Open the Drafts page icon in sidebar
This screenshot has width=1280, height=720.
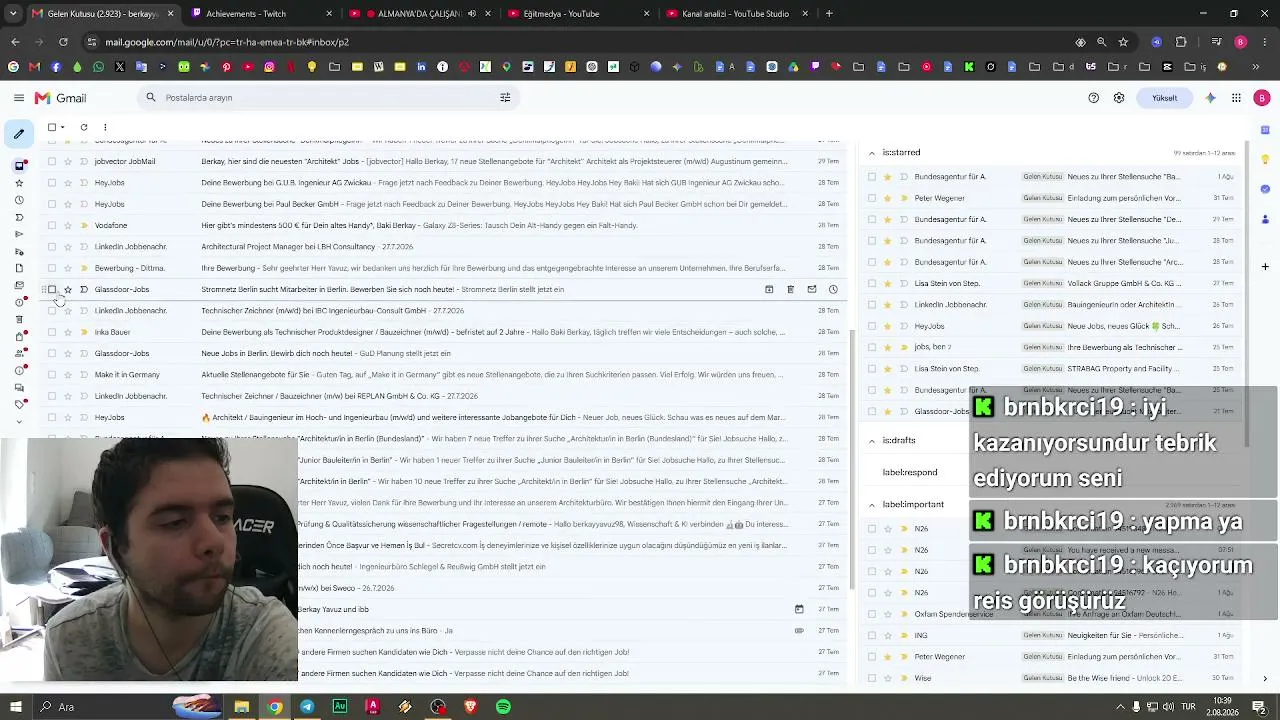click(x=19, y=268)
